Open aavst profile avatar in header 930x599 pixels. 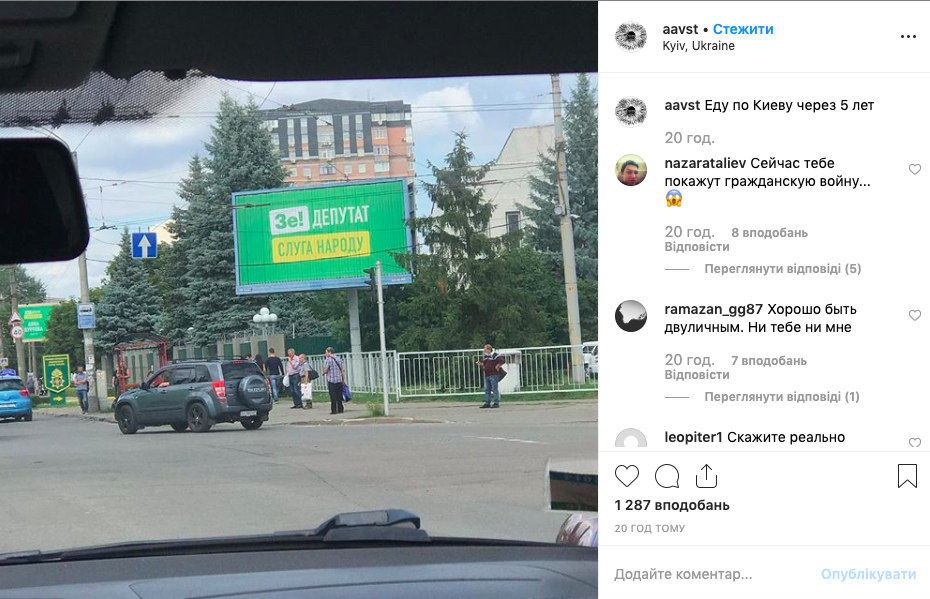[630, 37]
